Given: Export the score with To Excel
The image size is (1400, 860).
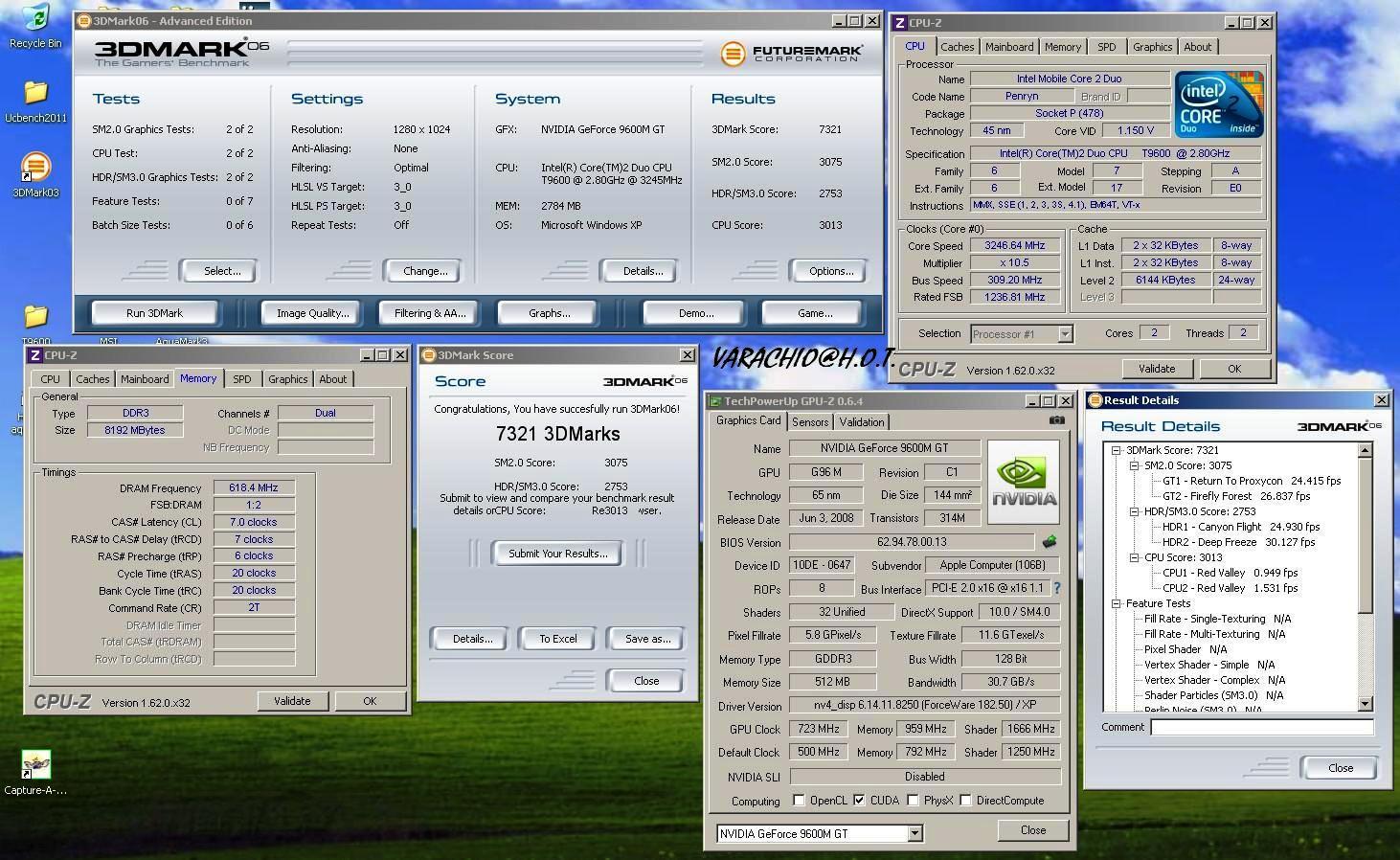Looking at the screenshot, I should (x=557, y=639).
